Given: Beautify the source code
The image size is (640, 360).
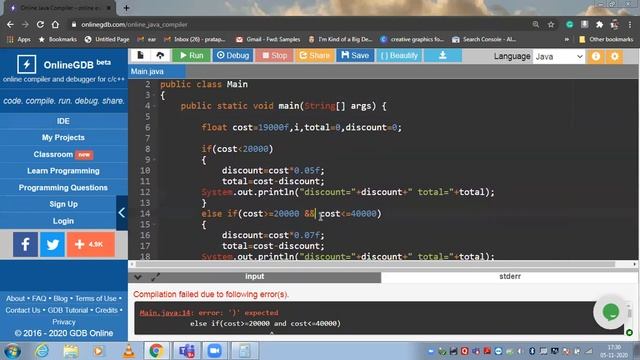Looking at the screenshot, I should point(399,55).
